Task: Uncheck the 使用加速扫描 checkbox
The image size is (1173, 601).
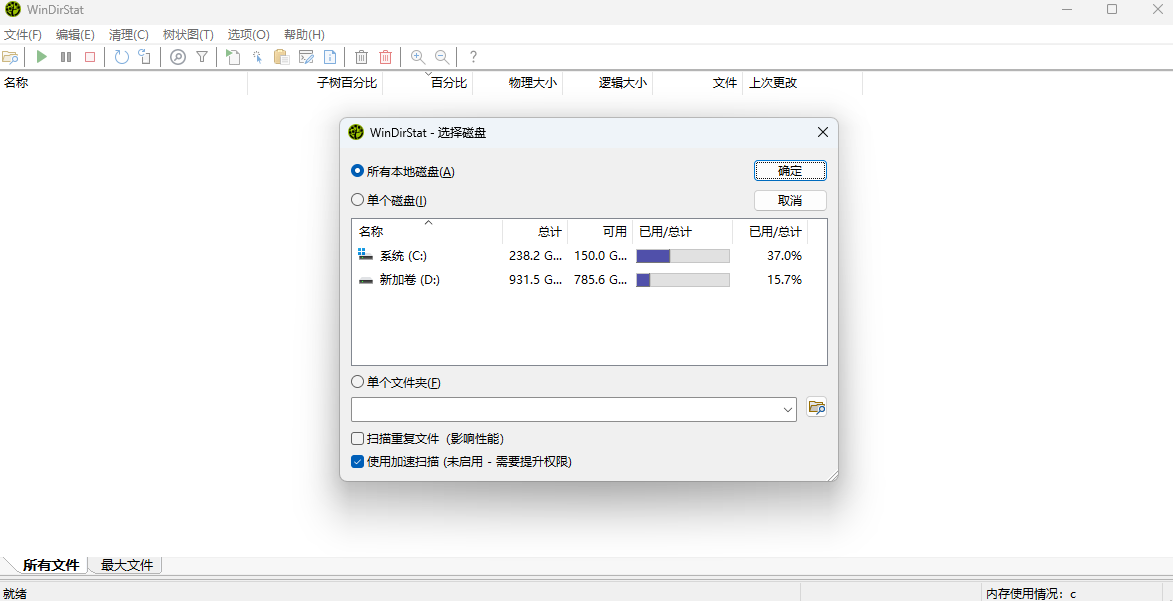Action: coord(358,462)
